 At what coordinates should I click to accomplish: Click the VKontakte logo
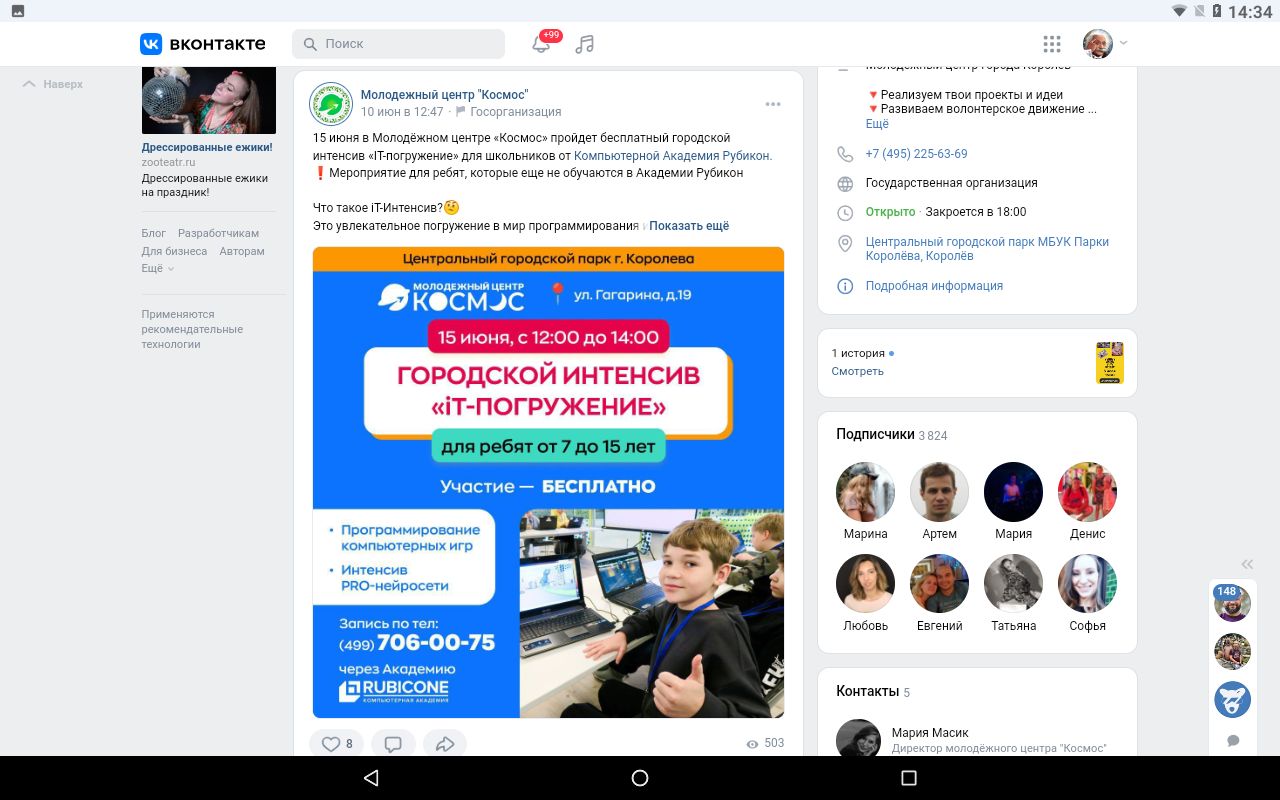pyautogui.click(x=203, y=44)
